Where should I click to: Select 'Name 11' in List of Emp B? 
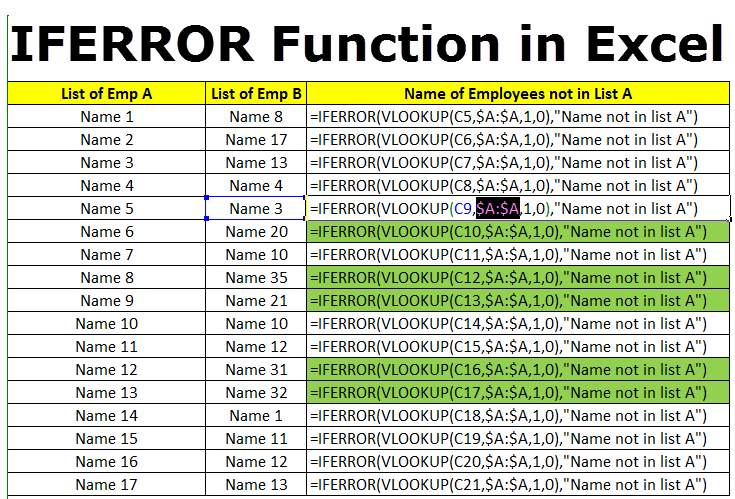pyautogui.click(x=256, y=438)
